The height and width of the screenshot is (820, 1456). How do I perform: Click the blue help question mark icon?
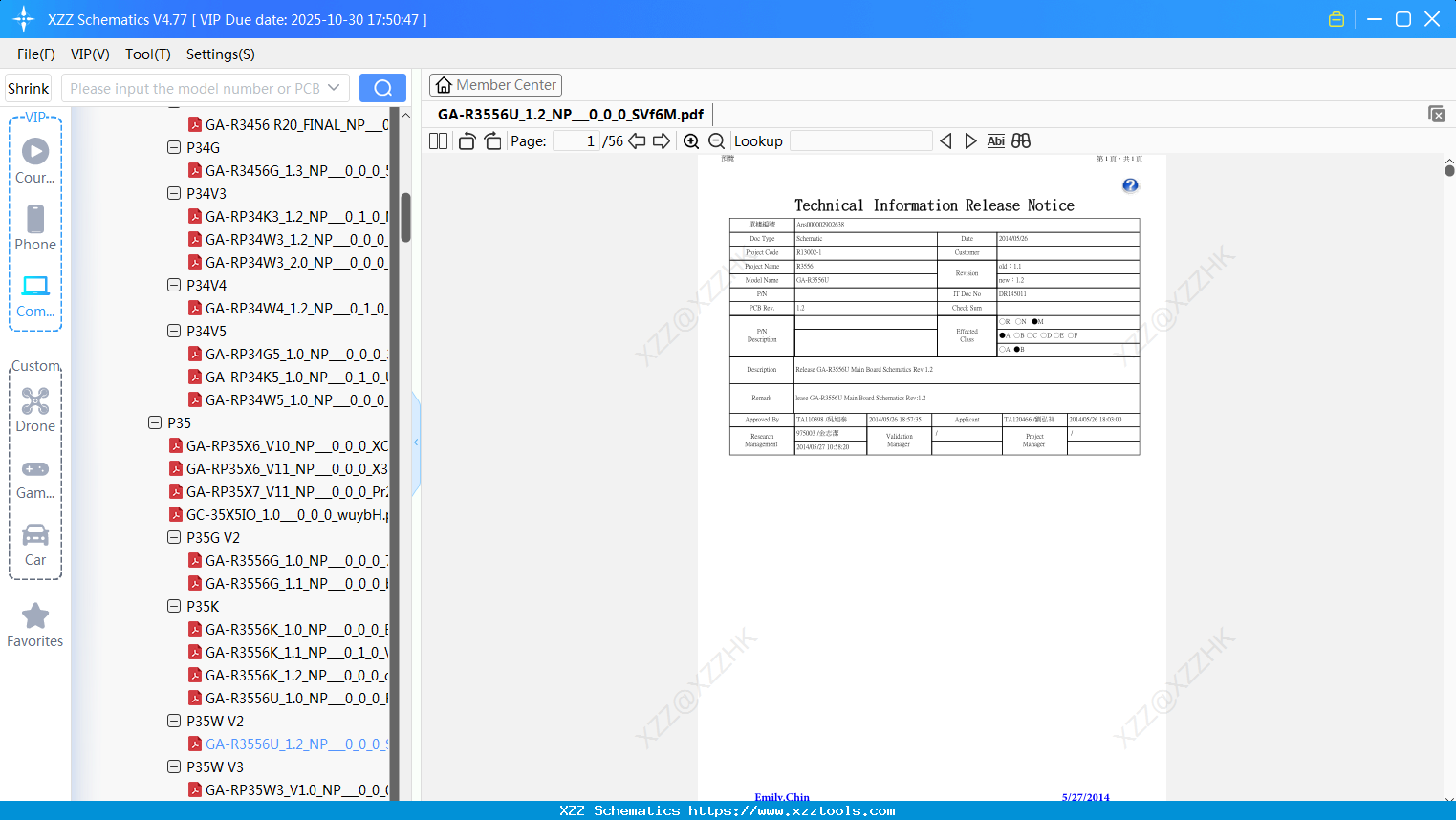[1130, 185]
